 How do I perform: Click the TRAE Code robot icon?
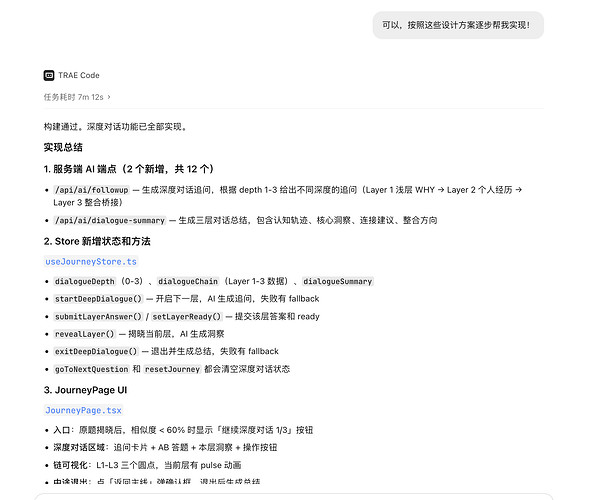(49, 75)
